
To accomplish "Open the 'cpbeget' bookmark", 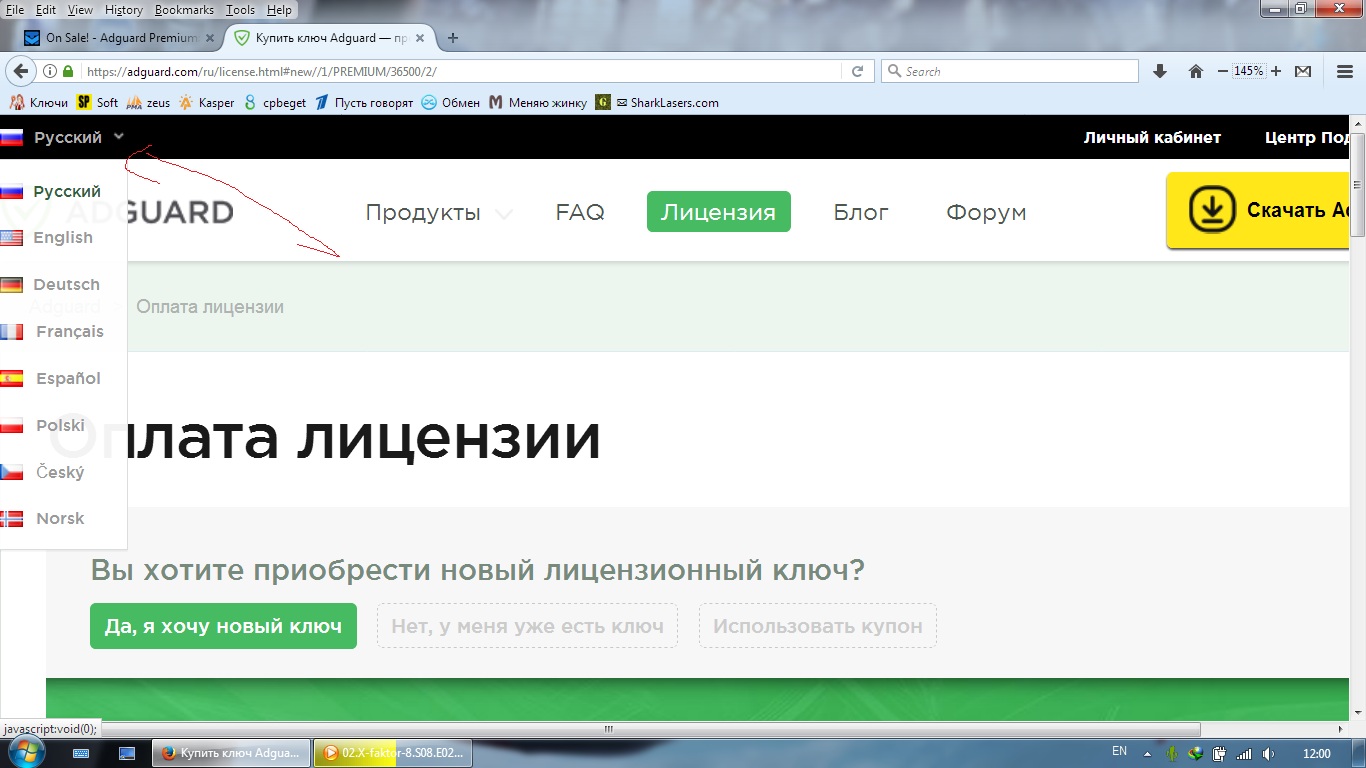I will coord(275,102).
